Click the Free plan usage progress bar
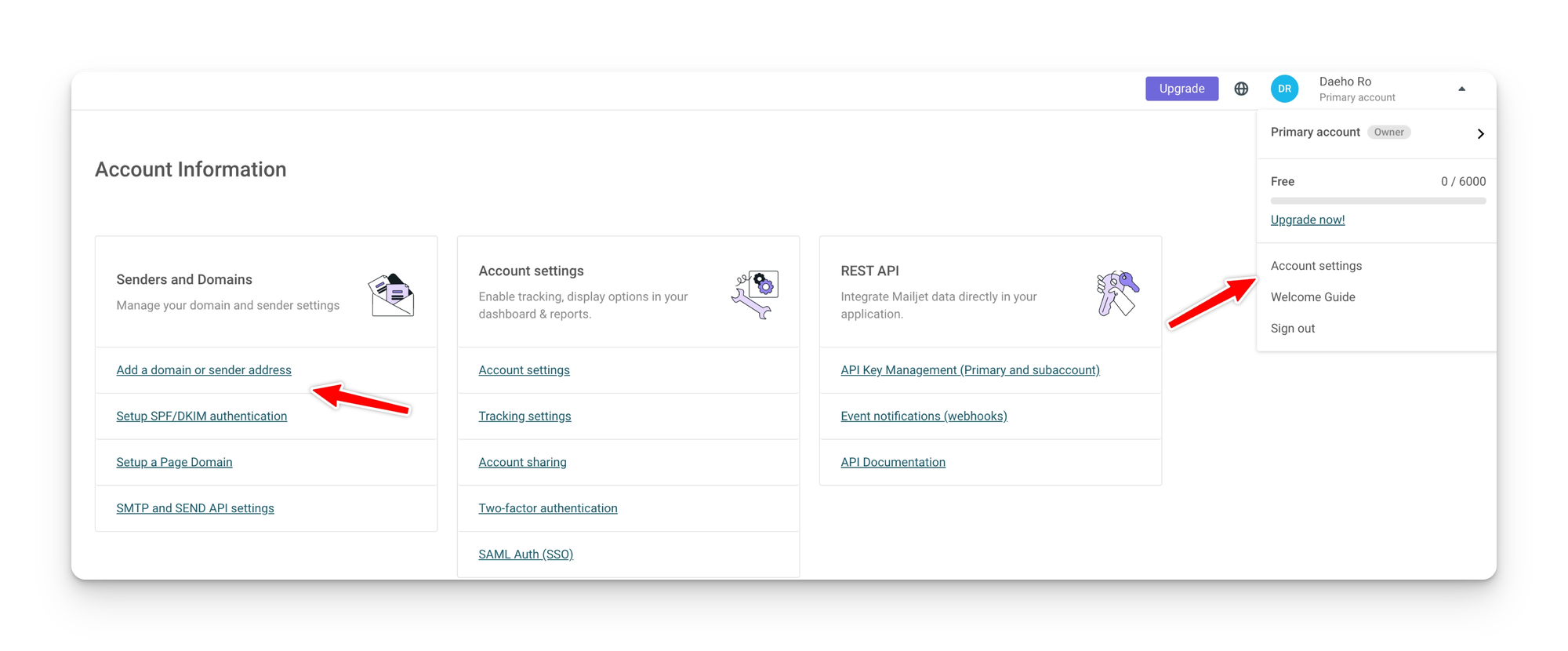The width and height of the screenshot is (1568, 651). coord(1377,201)
